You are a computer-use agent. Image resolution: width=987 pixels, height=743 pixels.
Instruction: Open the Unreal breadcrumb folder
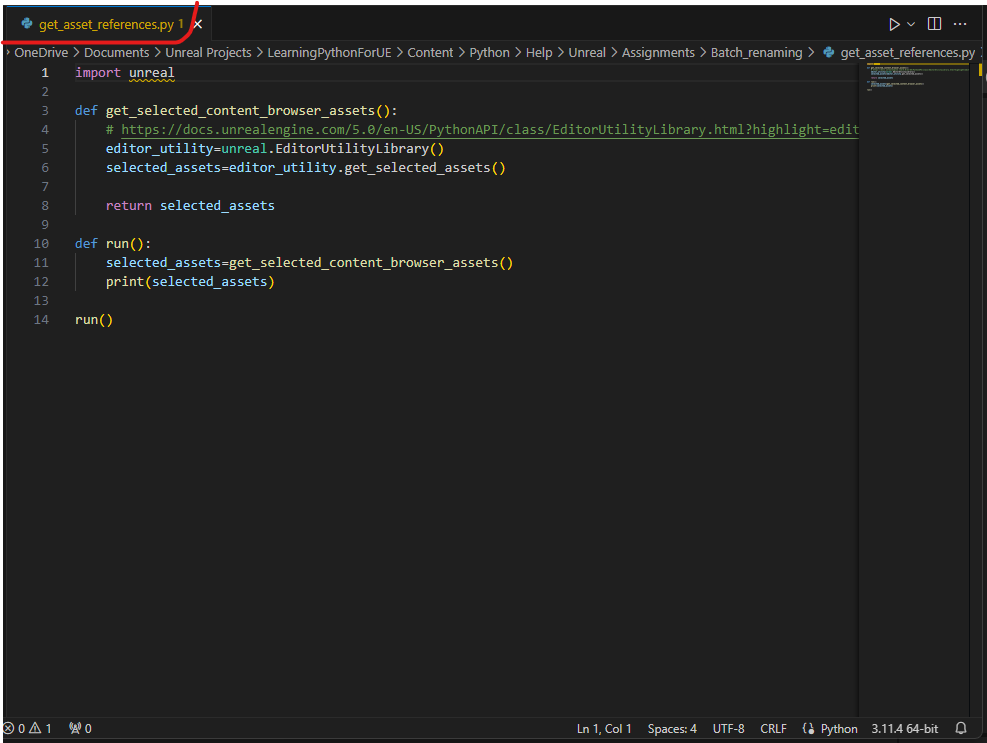[587, 53]
